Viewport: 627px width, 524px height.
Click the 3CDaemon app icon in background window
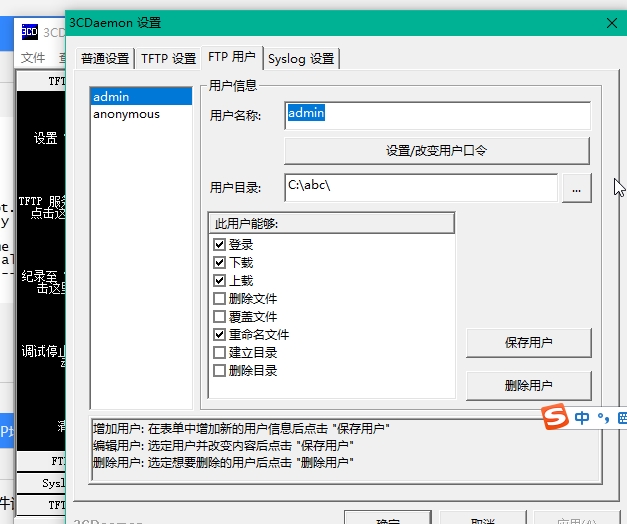pos(30,32)
